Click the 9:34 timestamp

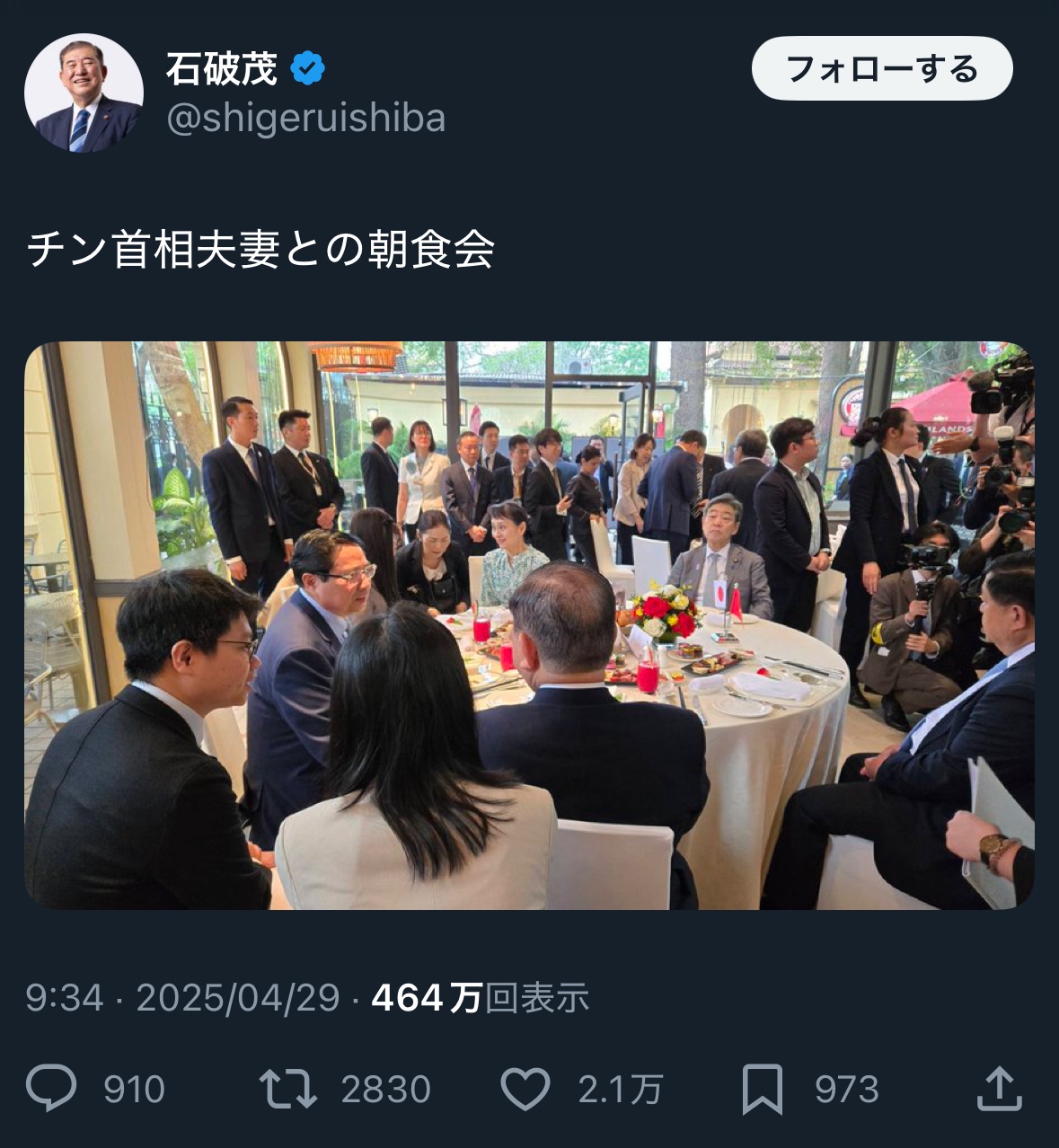65,998
